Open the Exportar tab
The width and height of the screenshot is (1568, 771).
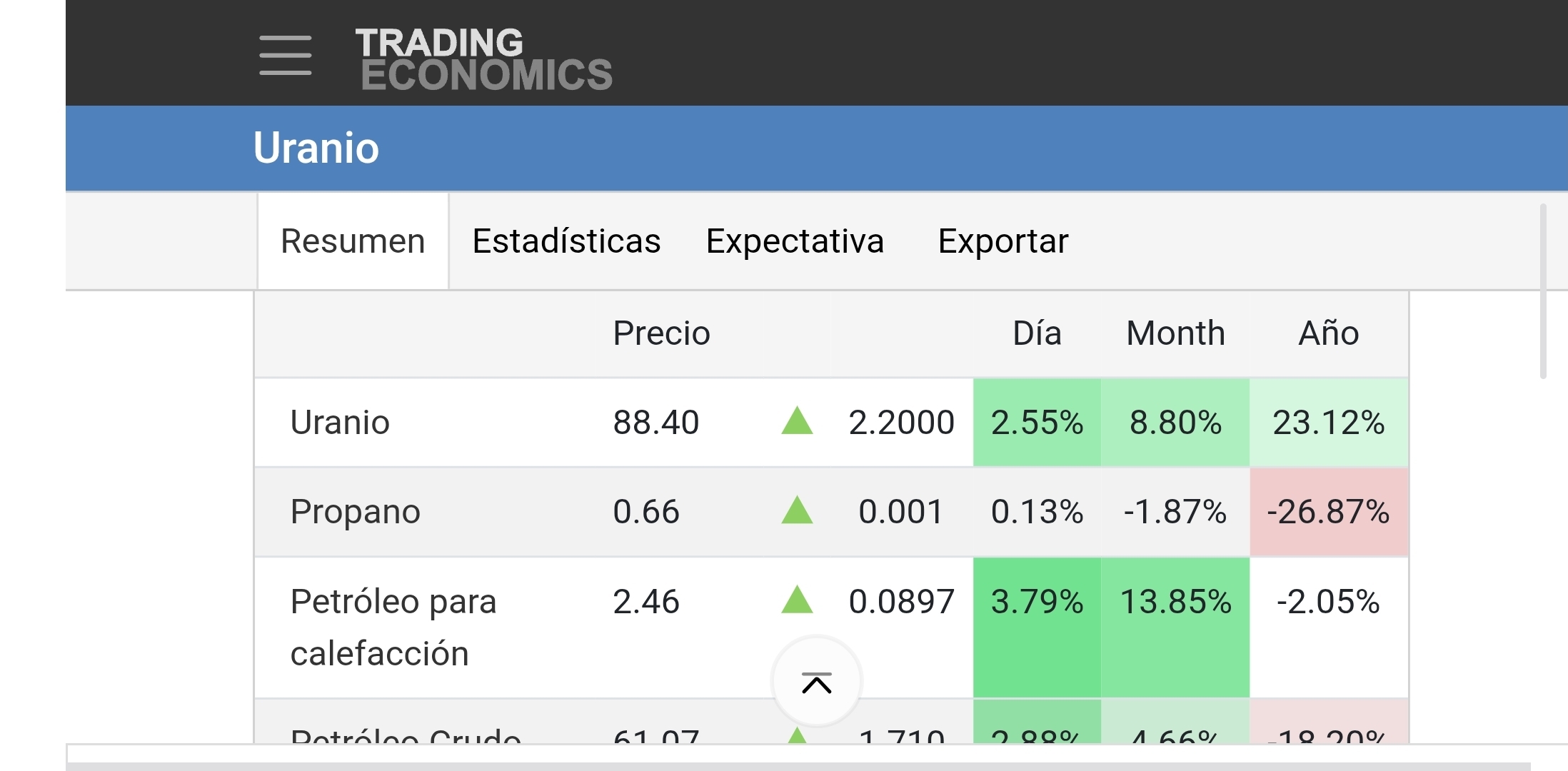pos(1002,241)
